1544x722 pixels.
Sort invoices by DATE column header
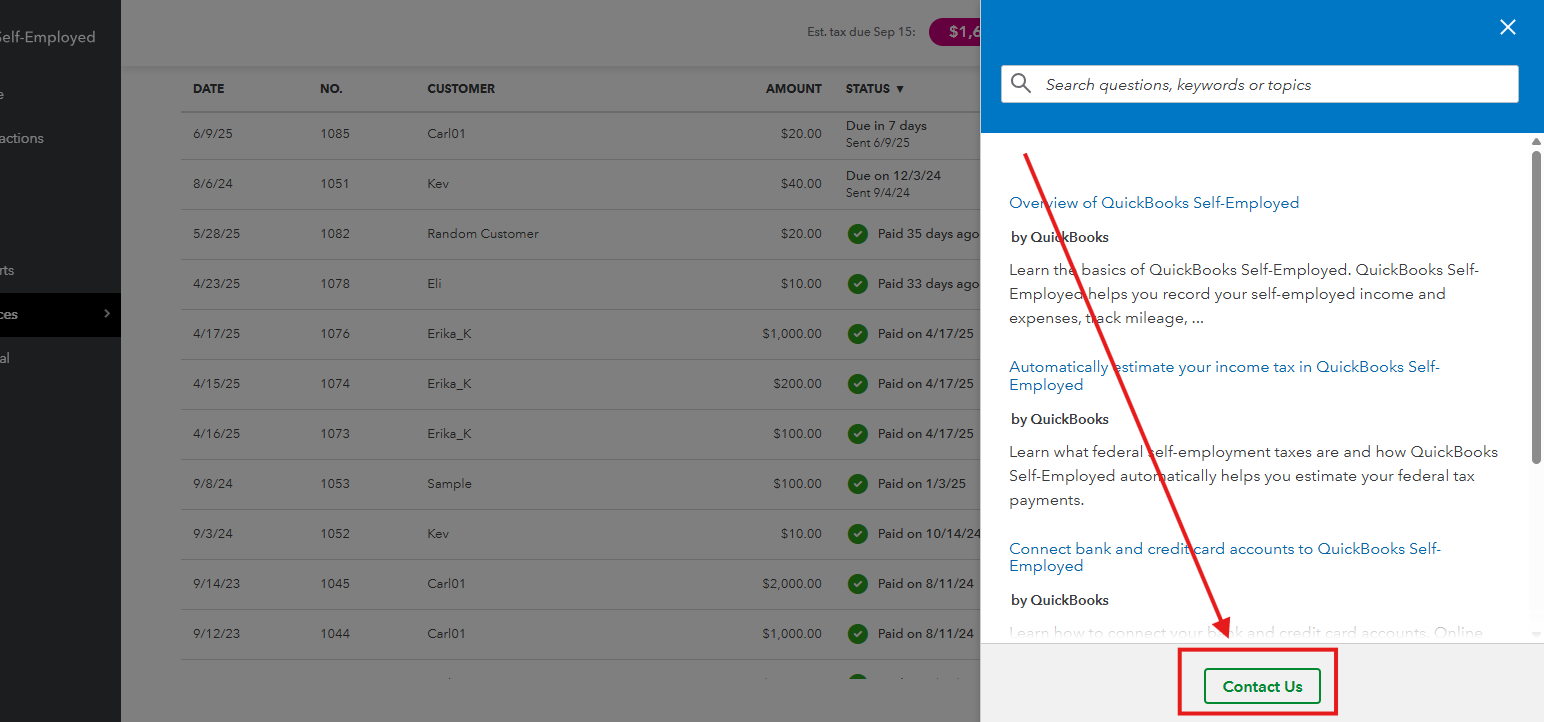pyautogui.click(x=208, y=89)
